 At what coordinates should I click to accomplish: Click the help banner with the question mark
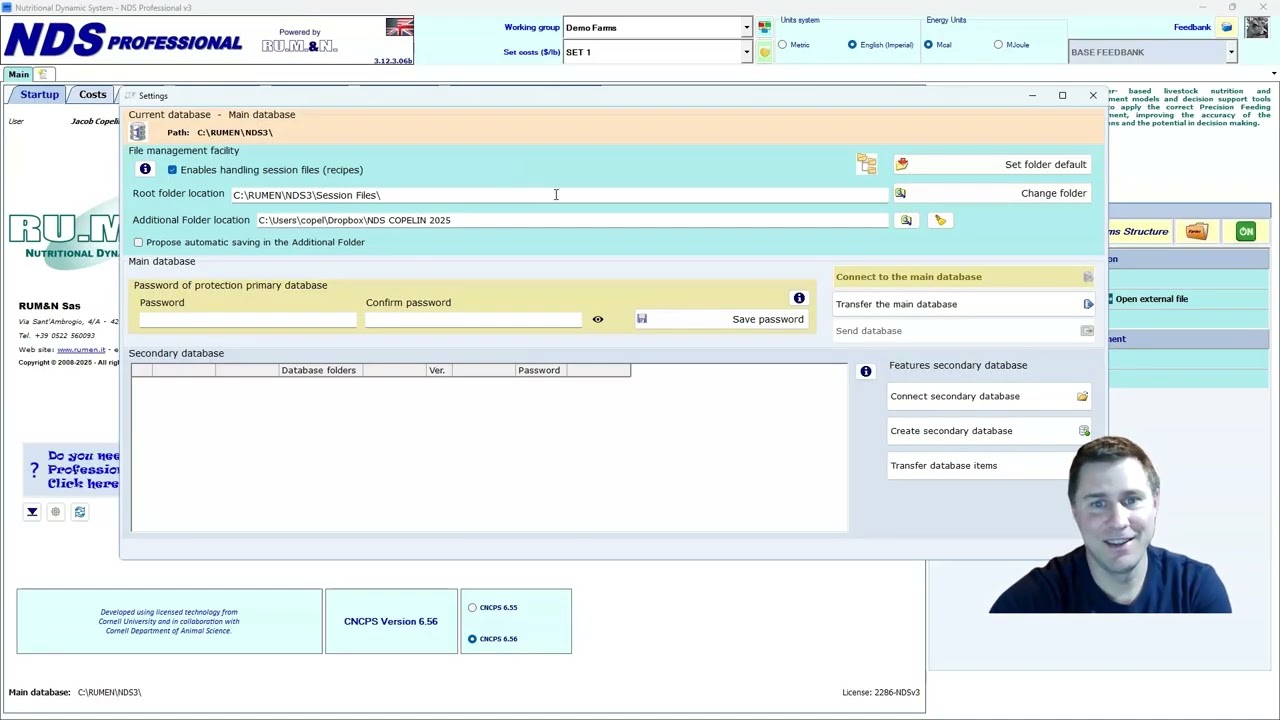(72, 469)
